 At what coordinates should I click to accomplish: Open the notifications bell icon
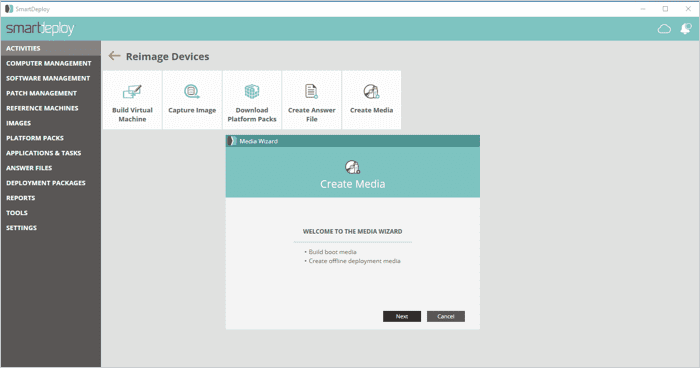tap(686, 29)
